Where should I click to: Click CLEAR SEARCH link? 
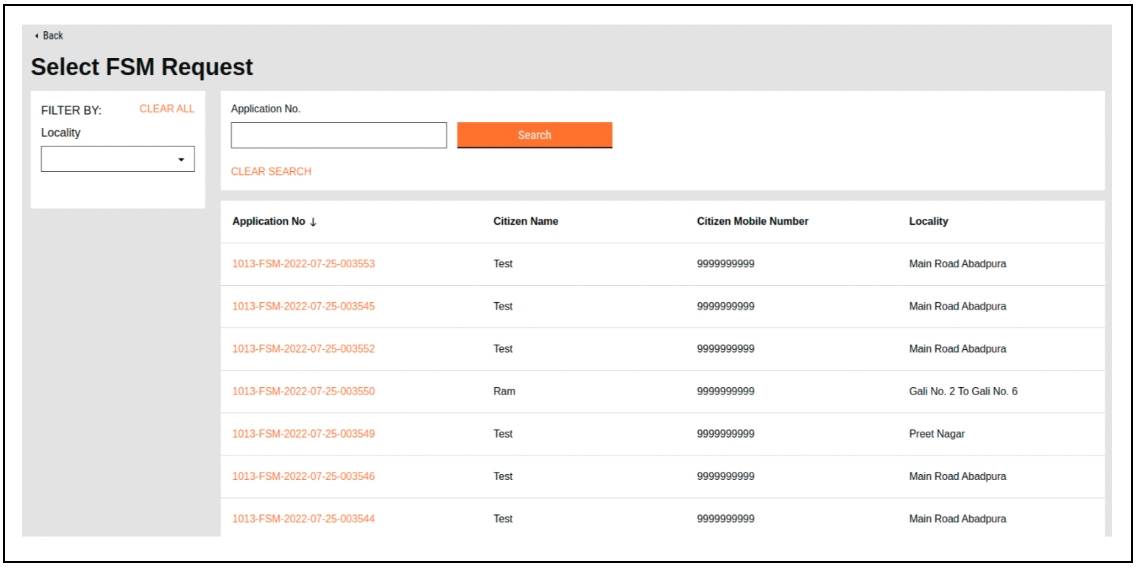271,172
